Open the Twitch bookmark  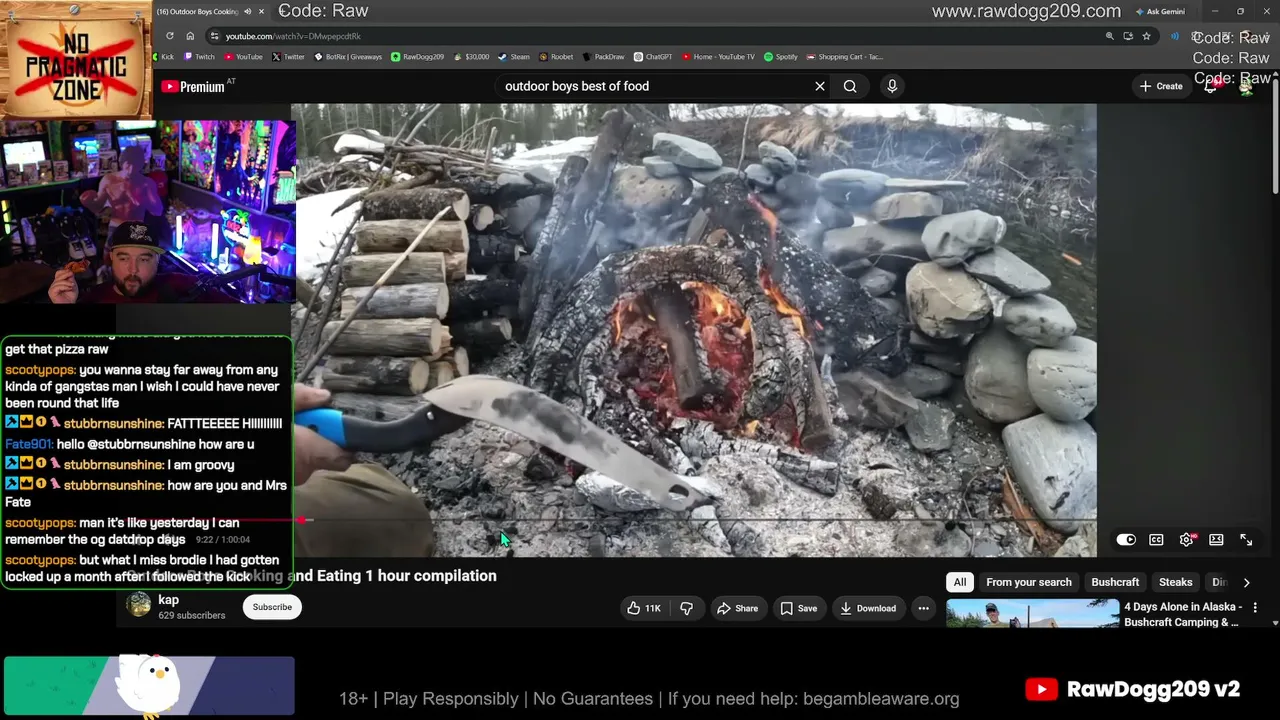click(200, 57)
